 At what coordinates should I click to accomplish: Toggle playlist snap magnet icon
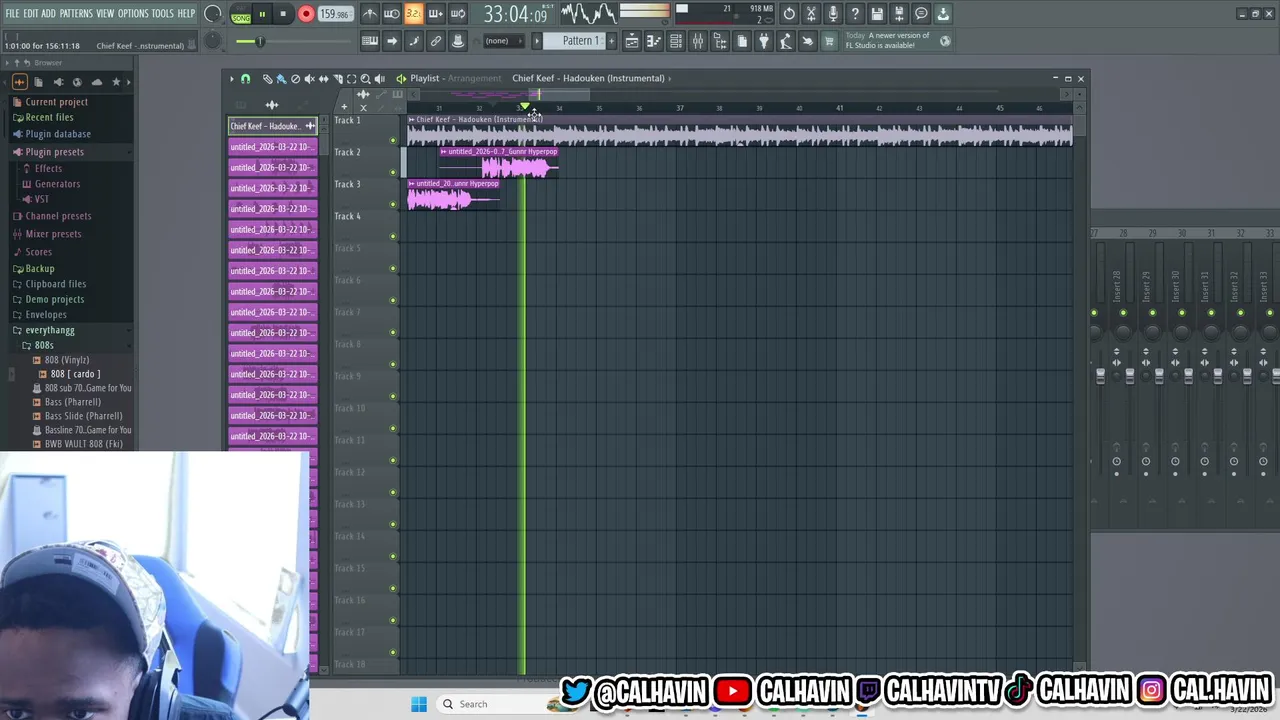pos(246,78)
